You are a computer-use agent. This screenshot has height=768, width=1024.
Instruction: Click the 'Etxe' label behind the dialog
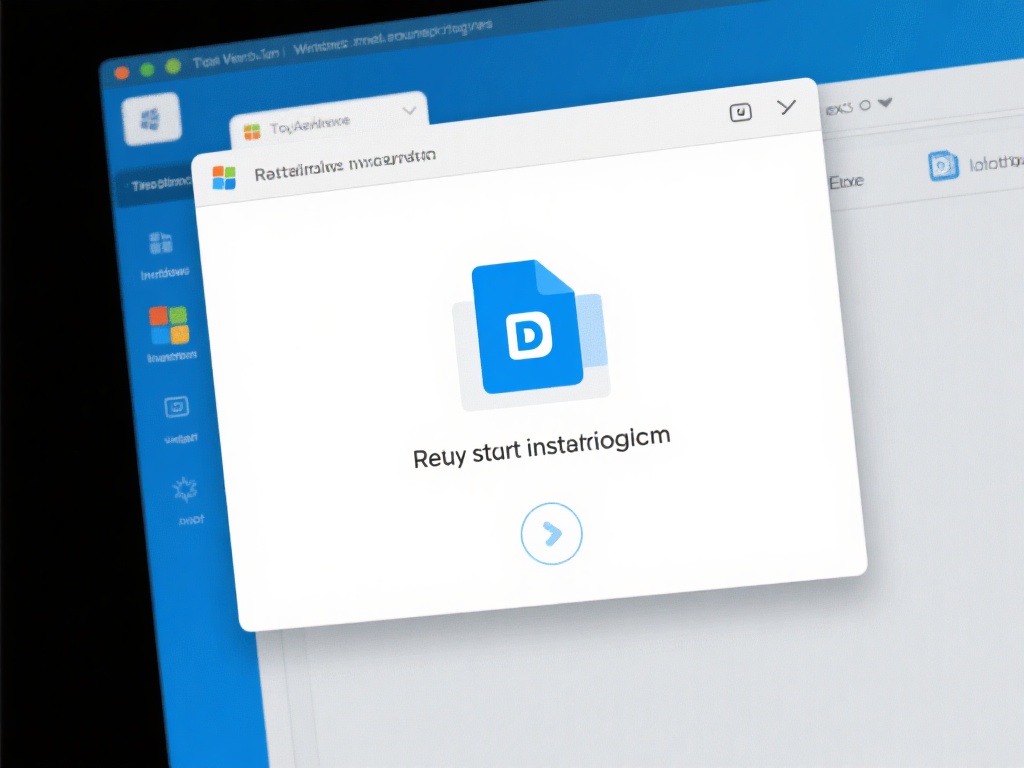(x=847, y=182)
